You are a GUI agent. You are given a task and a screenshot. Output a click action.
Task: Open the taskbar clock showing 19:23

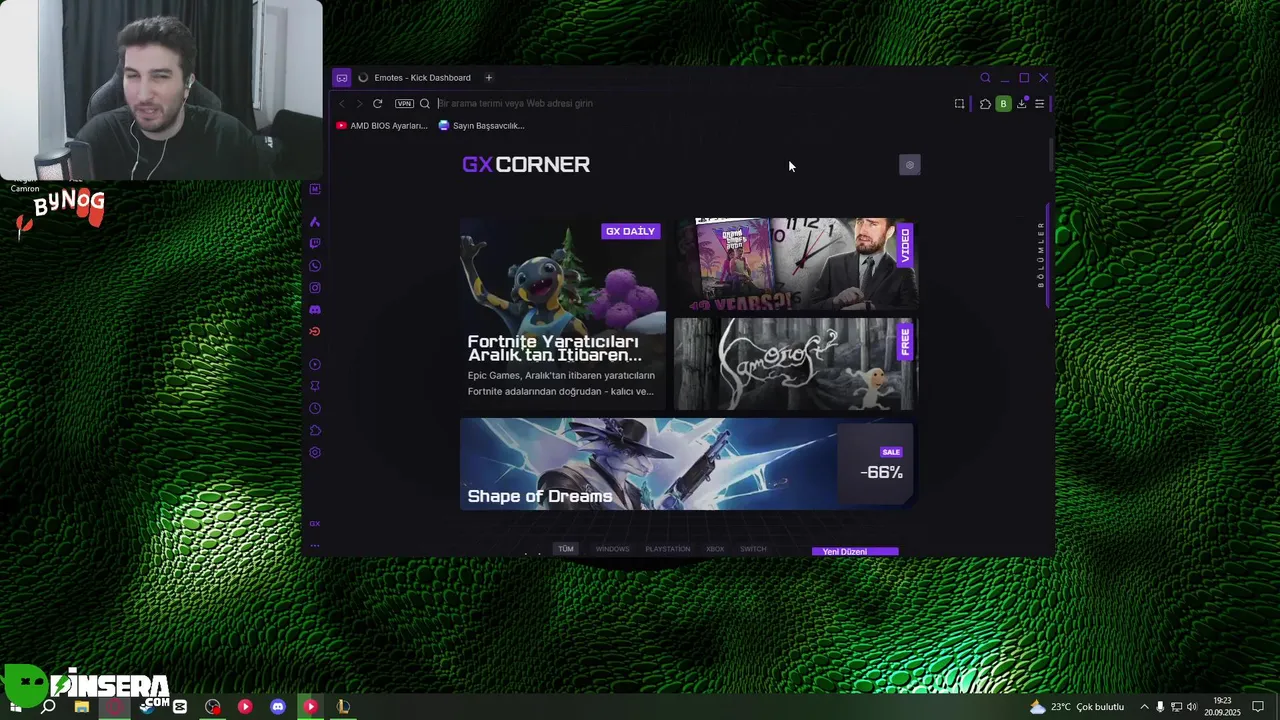tap(1222, 707)
